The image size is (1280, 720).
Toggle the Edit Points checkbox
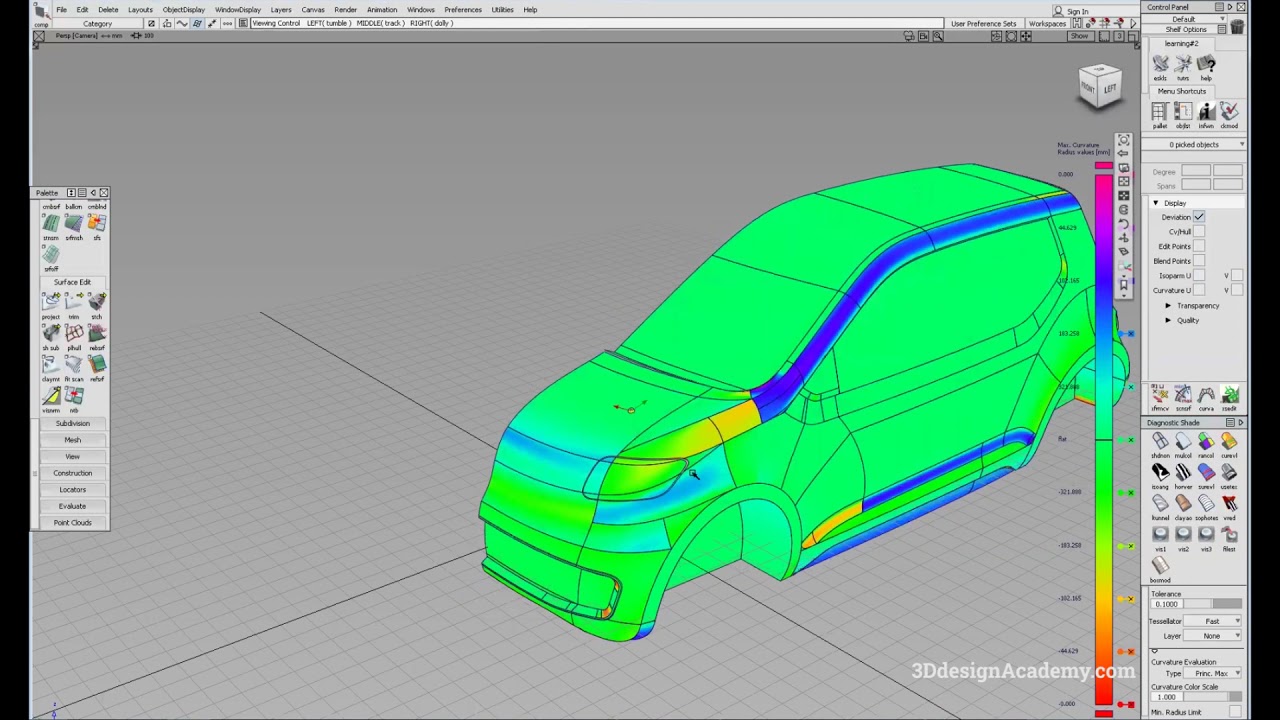pos(1198,246)
